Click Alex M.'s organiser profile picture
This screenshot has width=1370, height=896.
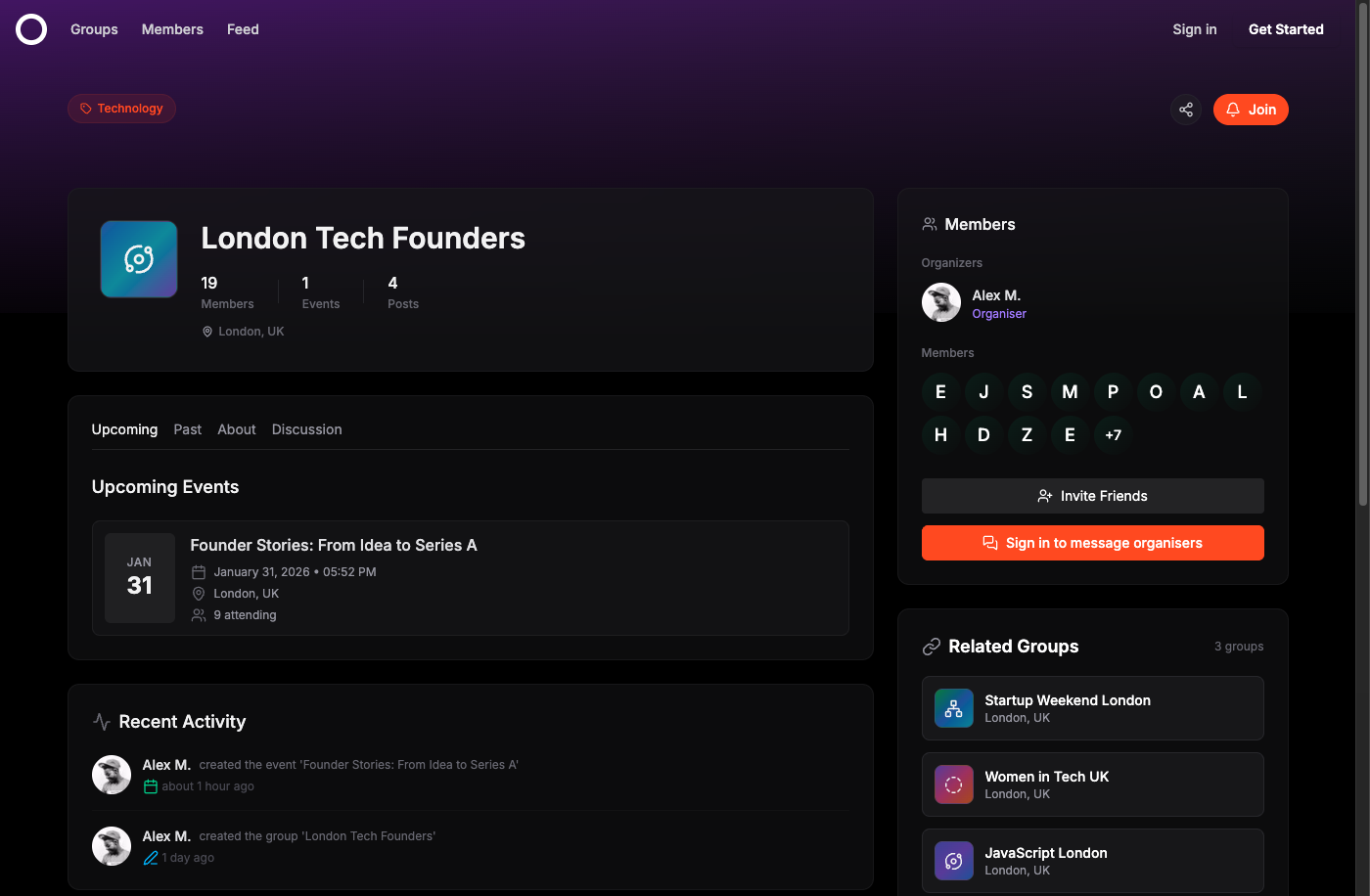(940, 302)
